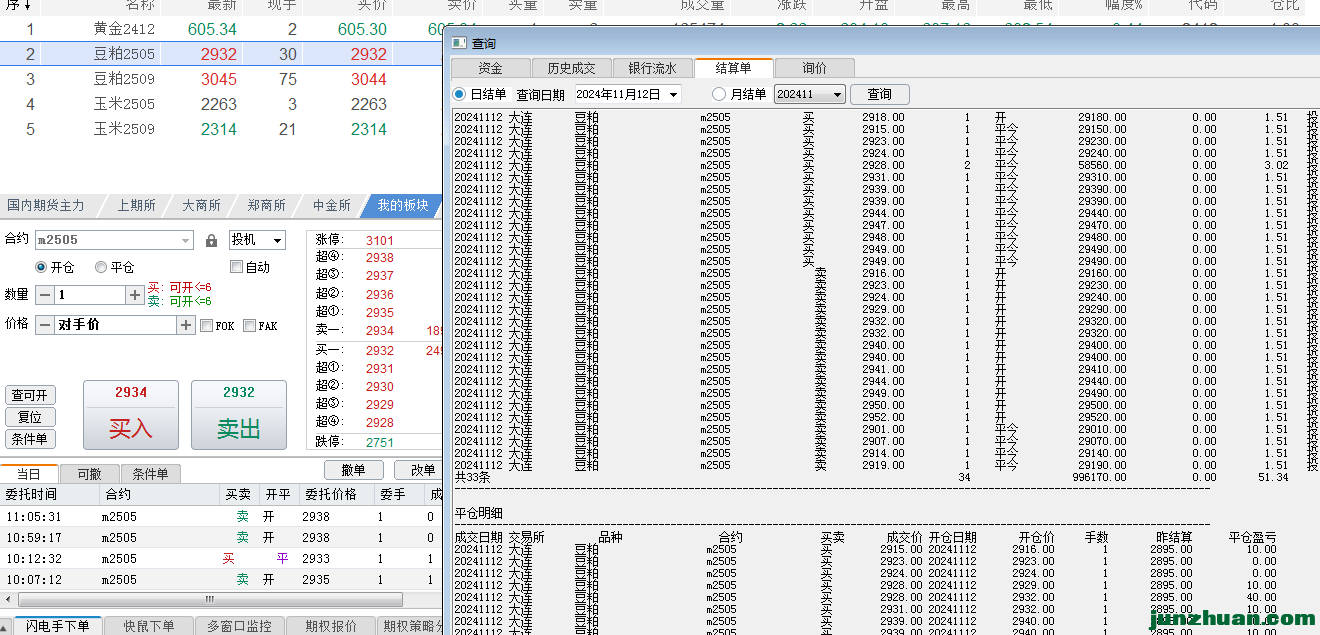The image size is (1320, 635).
Task: Click the 卖一 price 2934
Action: [x=380, y=330]
